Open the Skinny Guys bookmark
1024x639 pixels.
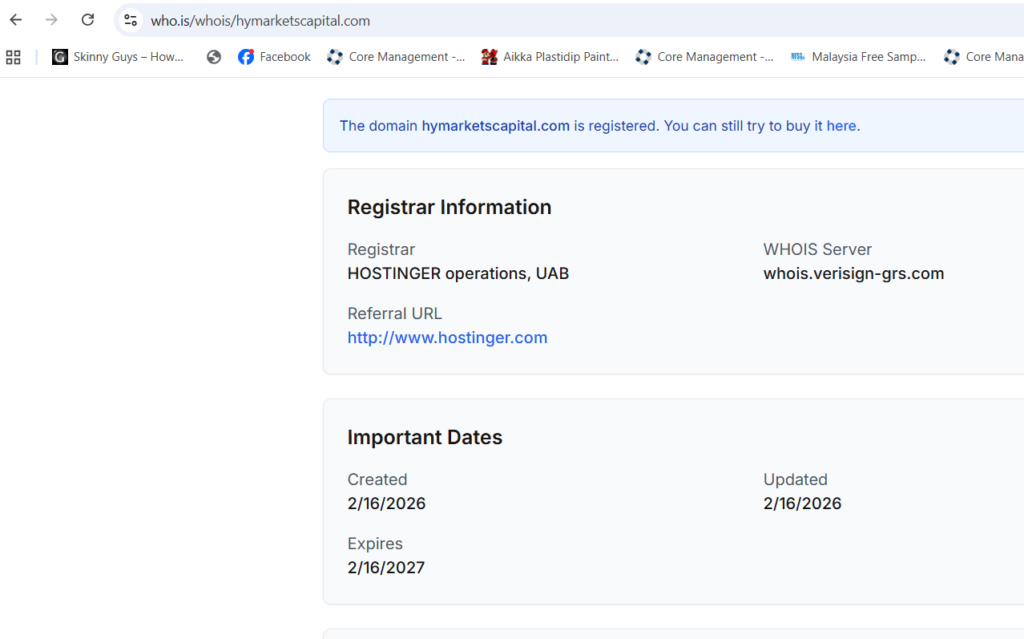tap(118, 57)
